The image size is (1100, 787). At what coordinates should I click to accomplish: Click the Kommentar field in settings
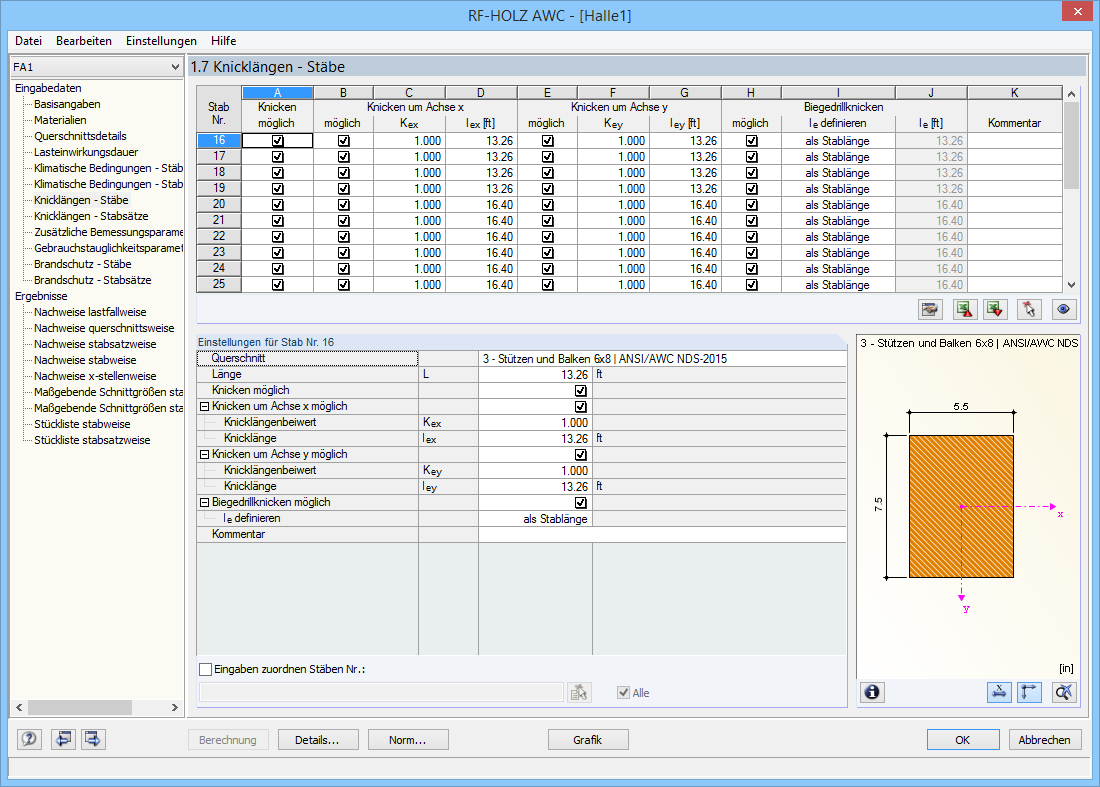point(662,534)
